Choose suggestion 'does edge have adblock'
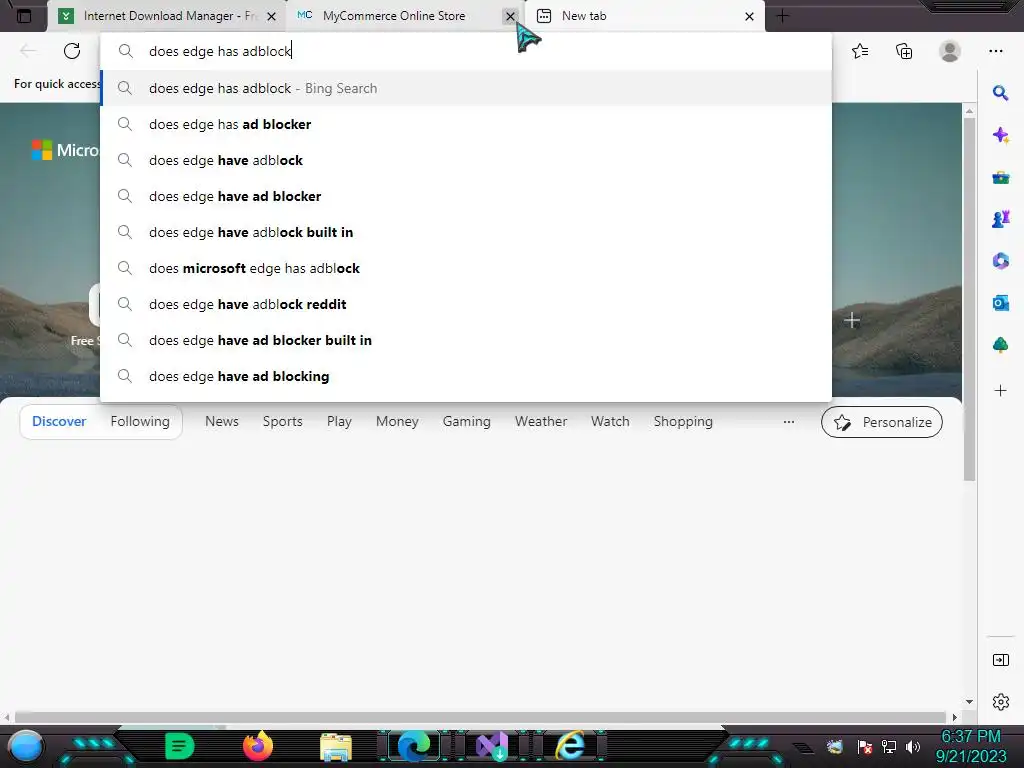1024x768 pixels. tap(466, 160)
